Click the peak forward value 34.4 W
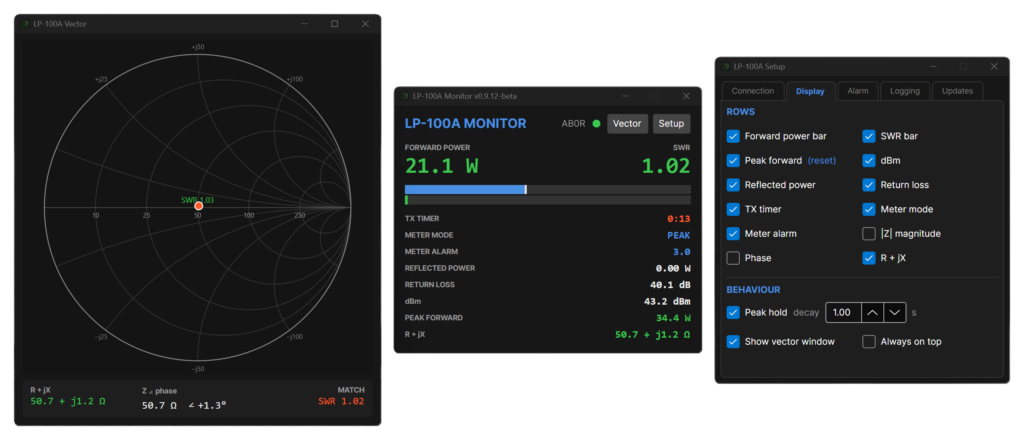Screen dimensions: 1024x440 coord(673,318)
